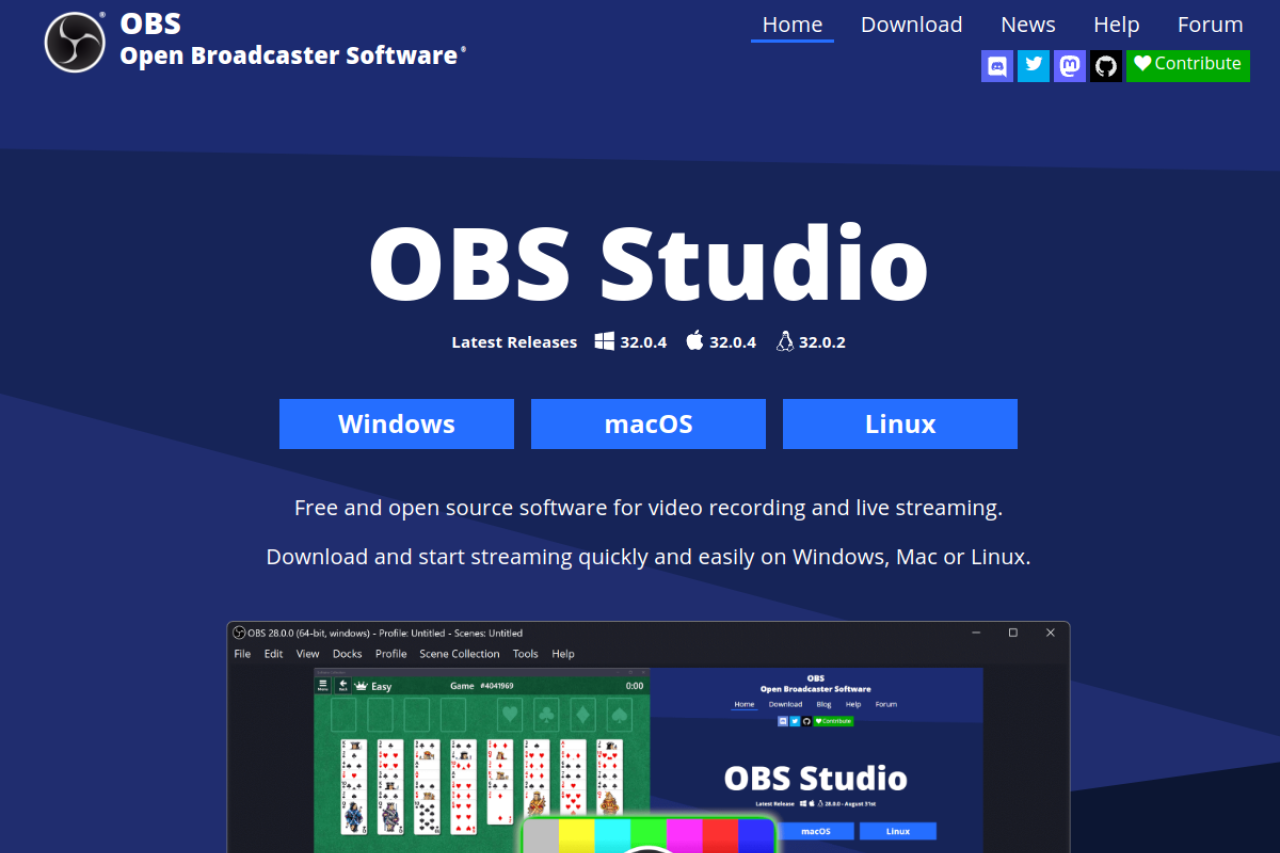Open the Discord chat icon

click(996, 66)
